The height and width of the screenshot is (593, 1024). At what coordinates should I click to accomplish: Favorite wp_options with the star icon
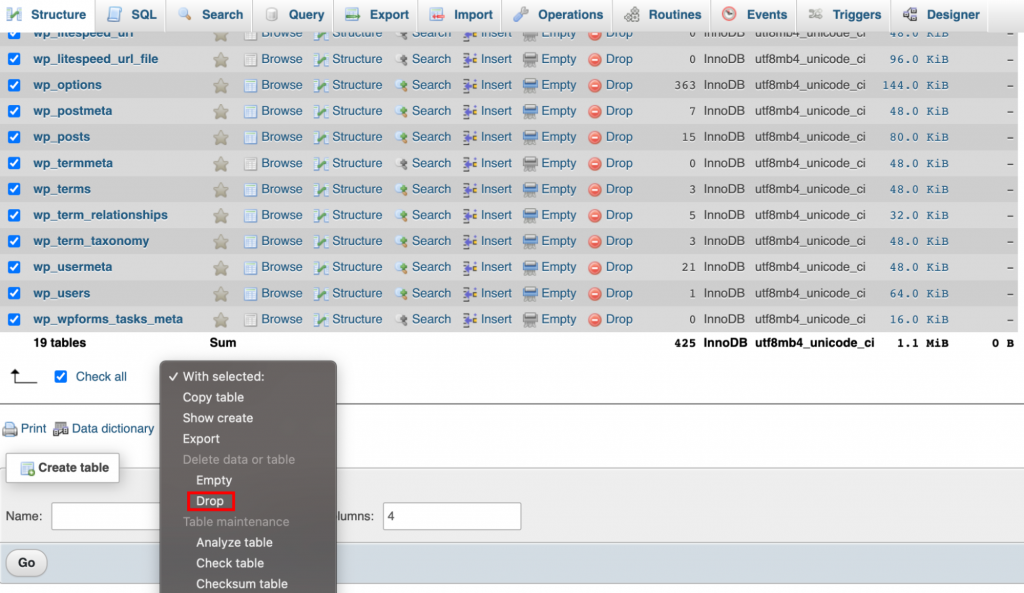(x=221, y=86)
